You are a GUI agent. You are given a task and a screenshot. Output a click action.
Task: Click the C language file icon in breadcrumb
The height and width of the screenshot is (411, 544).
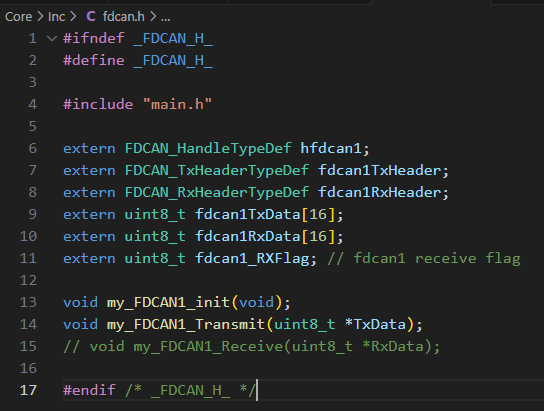tap(91, 17)
